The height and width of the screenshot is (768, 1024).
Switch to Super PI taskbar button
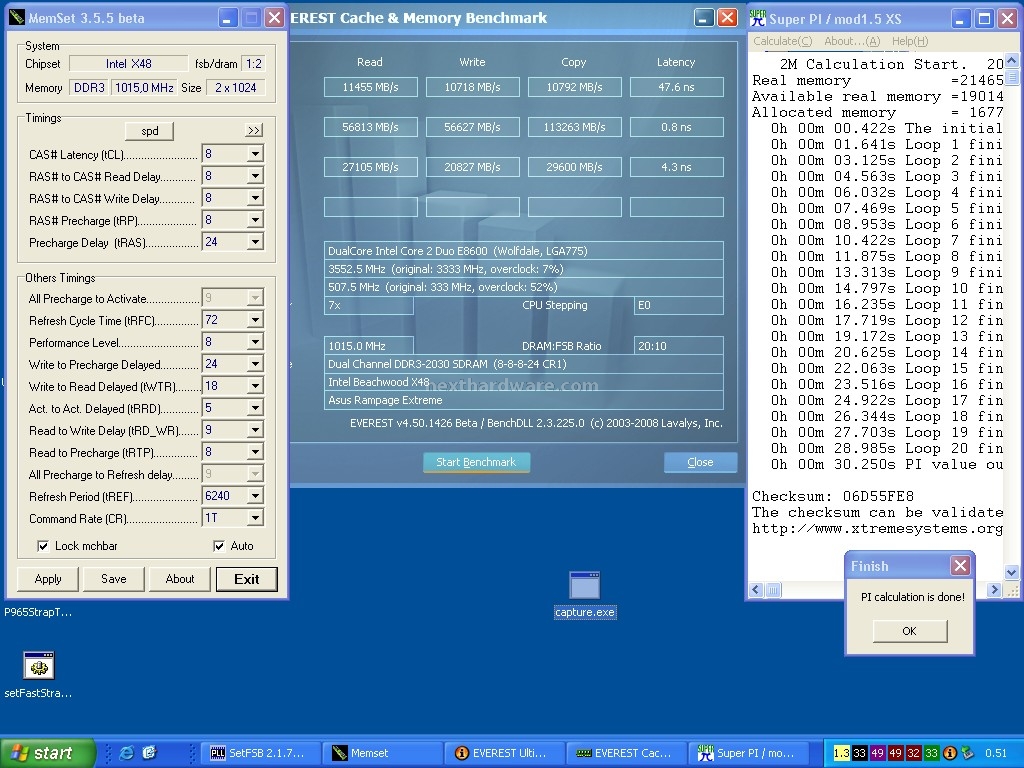[x=749, y=753]
